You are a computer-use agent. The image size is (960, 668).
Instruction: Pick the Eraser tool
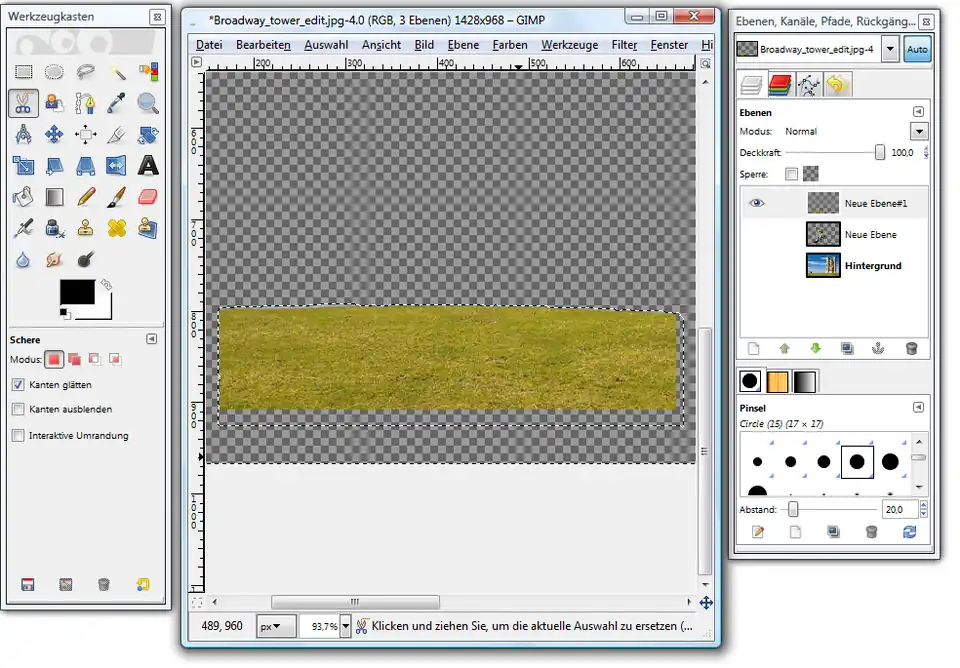tap(148, 197)
